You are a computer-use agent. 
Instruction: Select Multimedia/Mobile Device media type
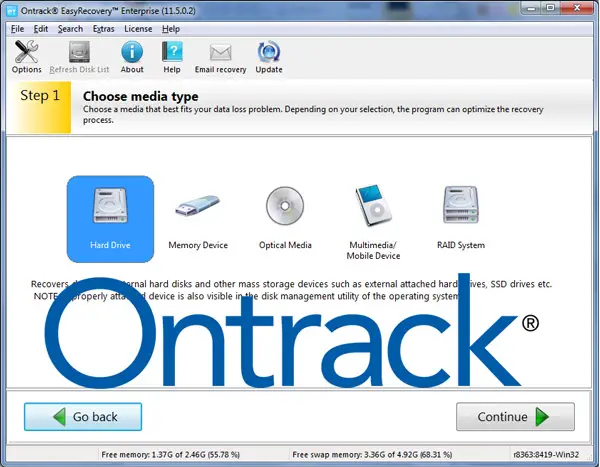point(373,222)
